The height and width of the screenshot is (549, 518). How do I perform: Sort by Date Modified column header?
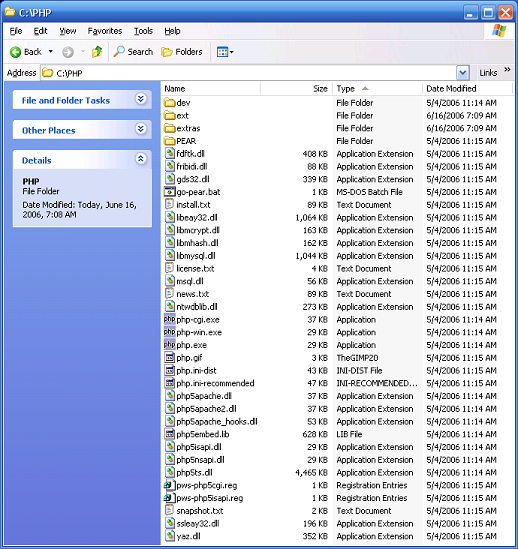click(x=467, y=89)
